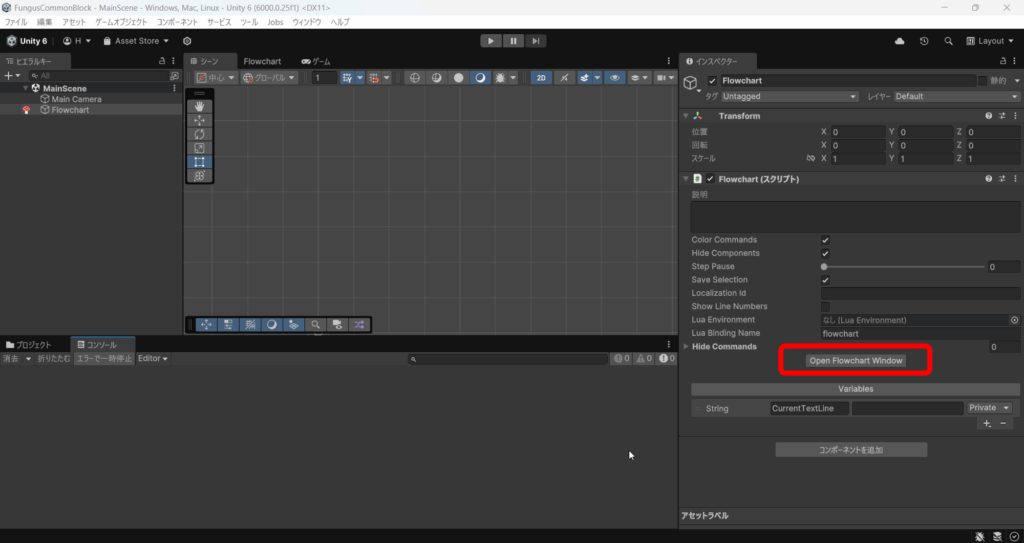Open the Private variable scope dropdown

pyautogui.click(x=989, y=408)
